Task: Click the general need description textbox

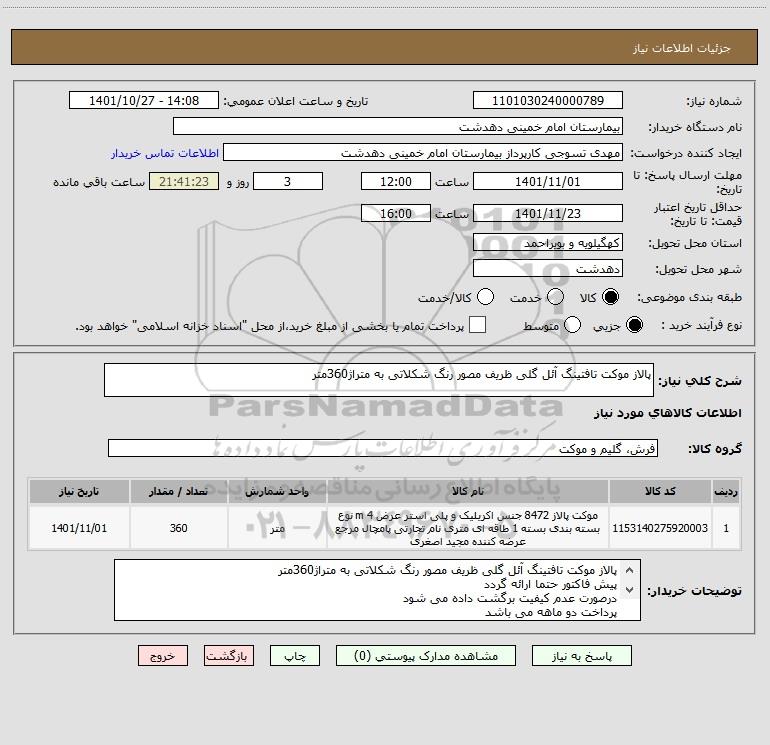Action: click(379, 380)
